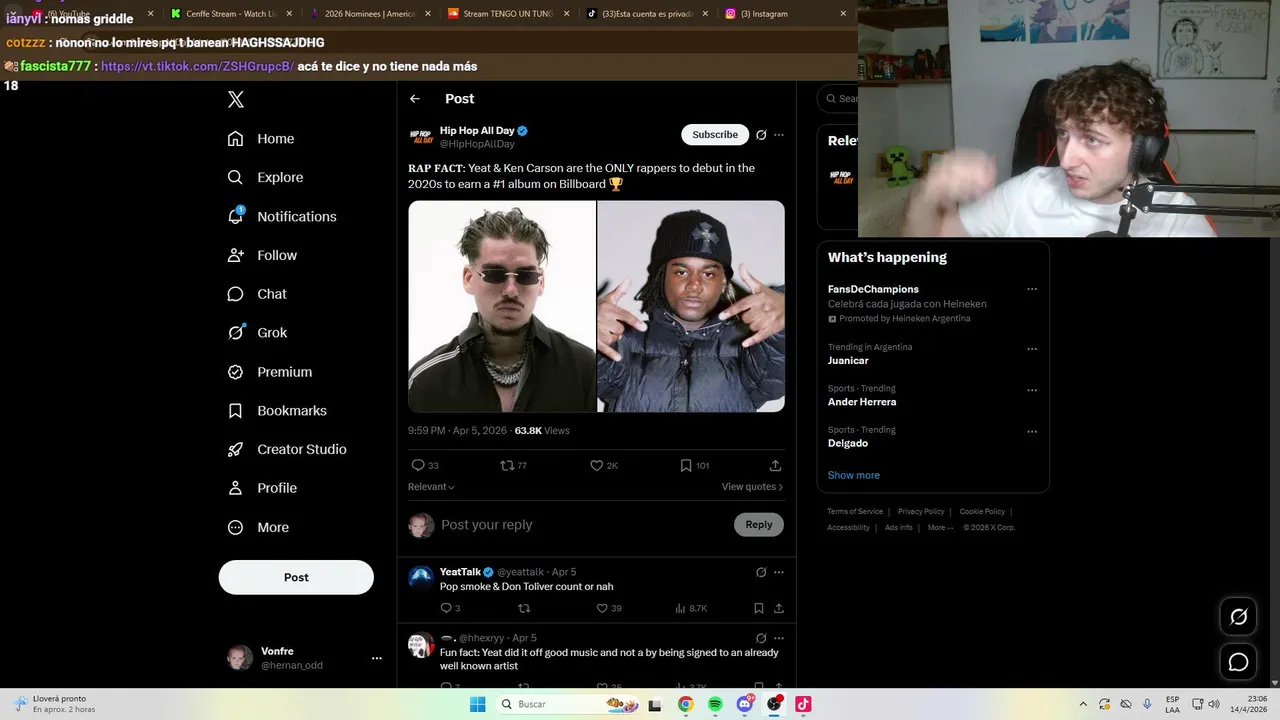Open the Yeat photo in the post
The height and width of the screenshot is (720, 1280).
[502, 306]
